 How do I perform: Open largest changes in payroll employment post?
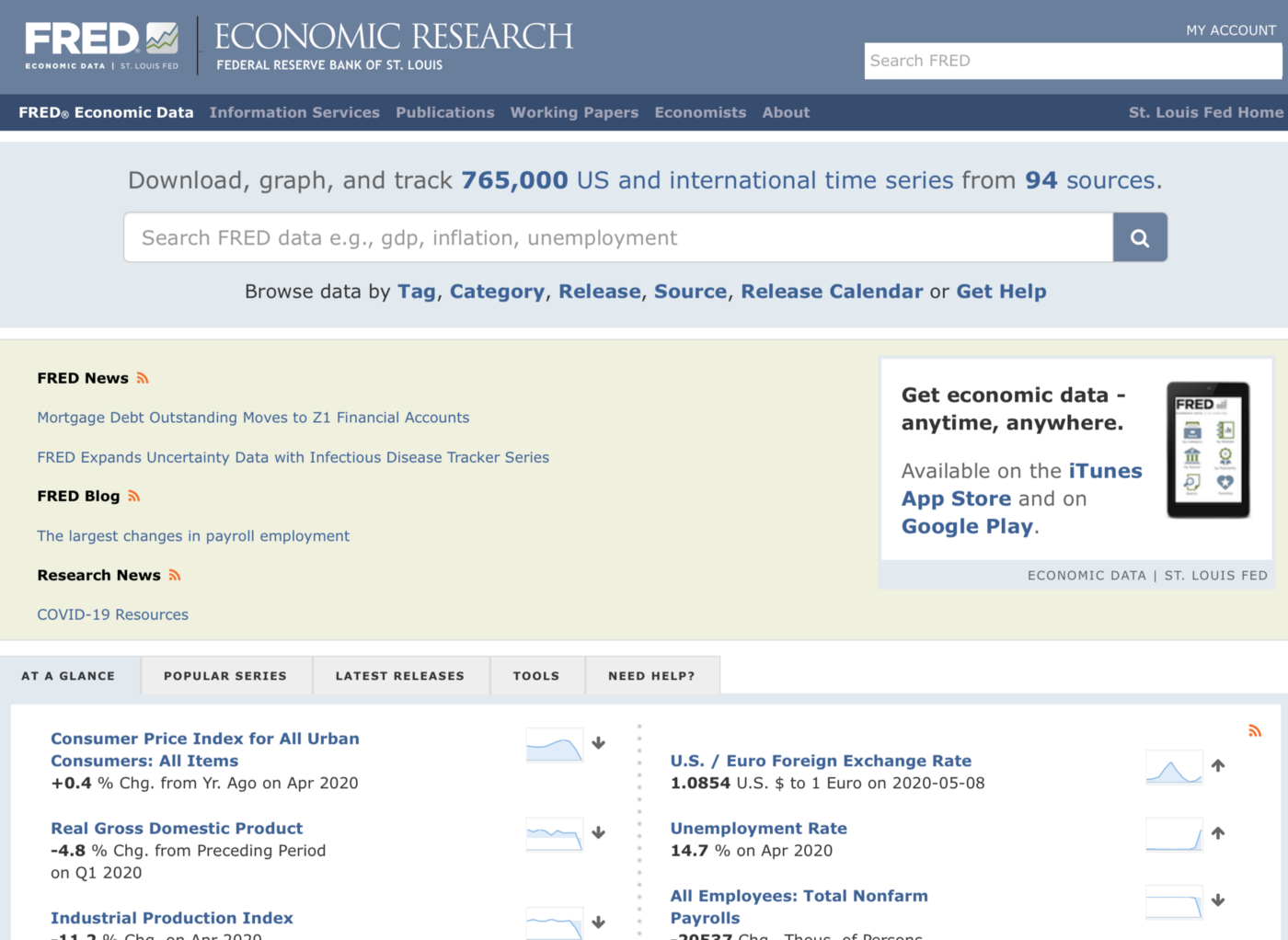click(x=193, y=536)
